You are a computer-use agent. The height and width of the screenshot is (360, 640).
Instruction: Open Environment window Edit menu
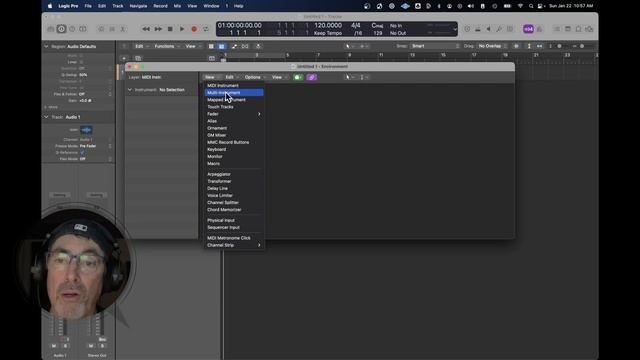231,77
